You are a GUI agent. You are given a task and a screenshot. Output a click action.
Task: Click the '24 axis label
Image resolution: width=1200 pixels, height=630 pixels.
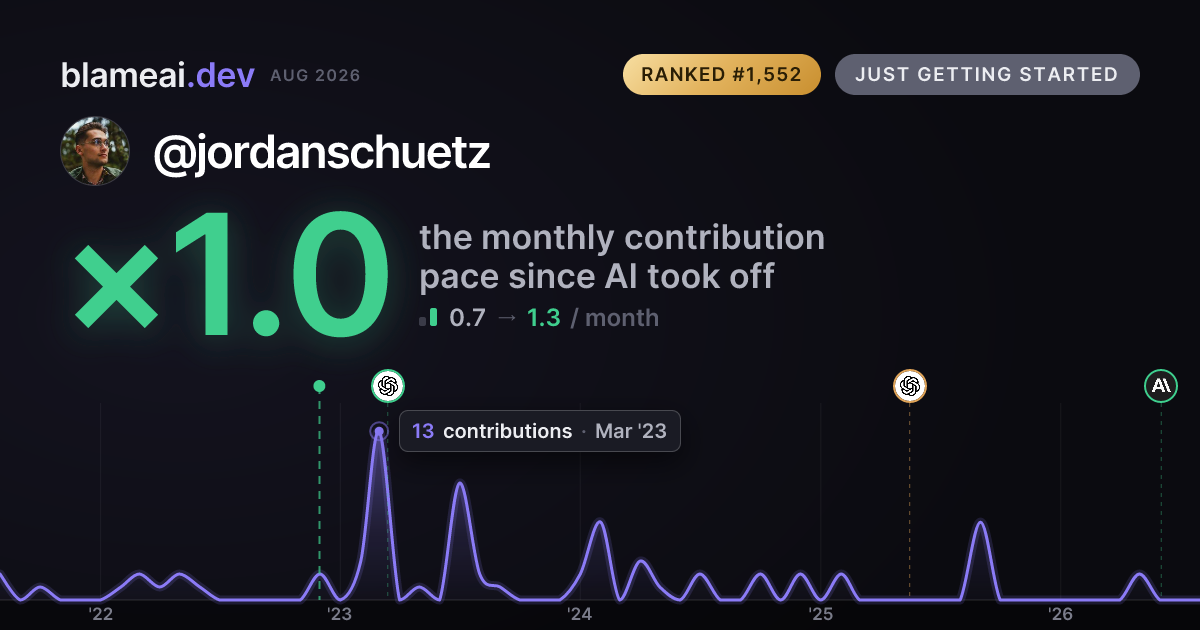point(580,613)
